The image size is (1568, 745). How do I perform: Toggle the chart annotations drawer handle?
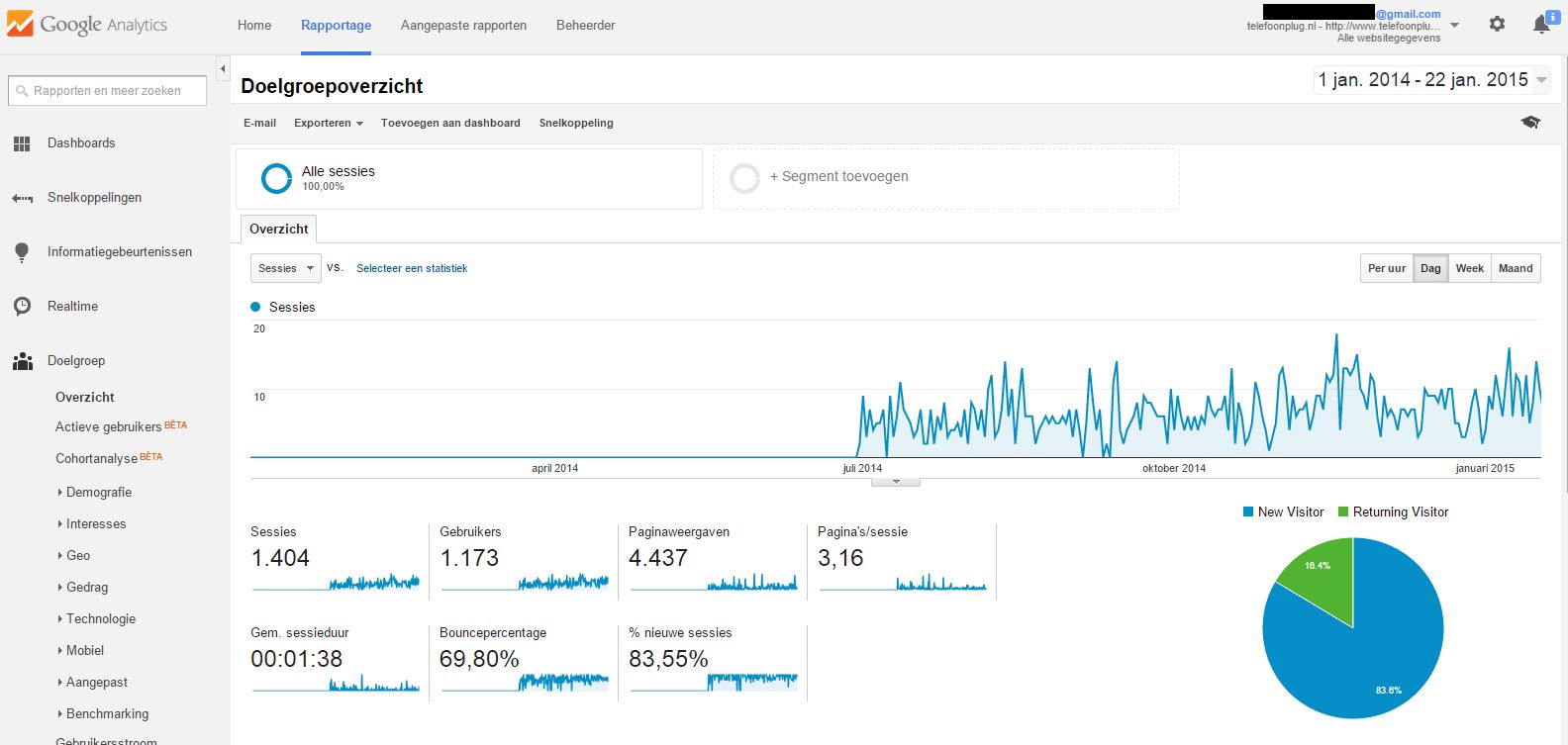[896, 482]
